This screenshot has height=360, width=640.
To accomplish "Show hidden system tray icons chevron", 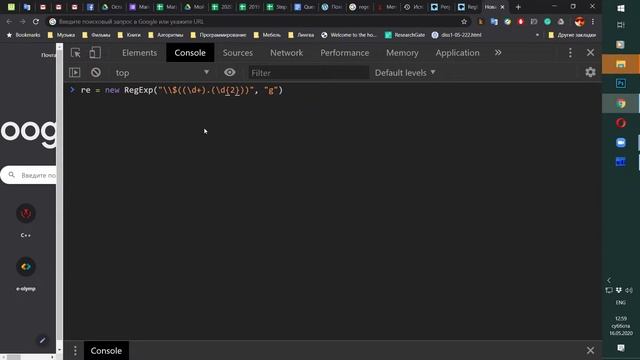I will 609,280.
